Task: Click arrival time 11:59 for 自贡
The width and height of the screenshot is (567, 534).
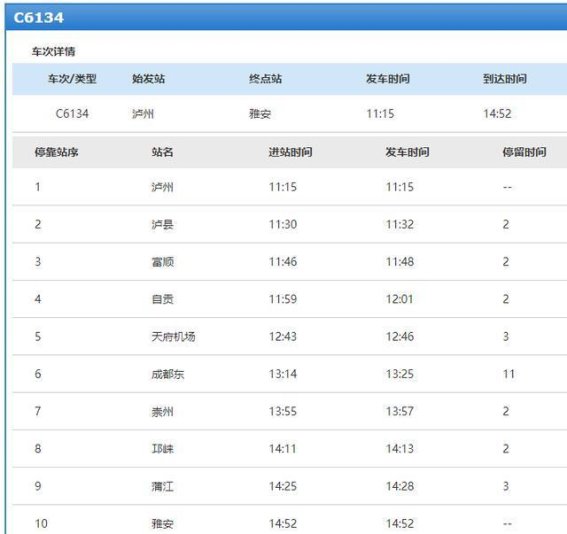Action: tap(283, 299)
